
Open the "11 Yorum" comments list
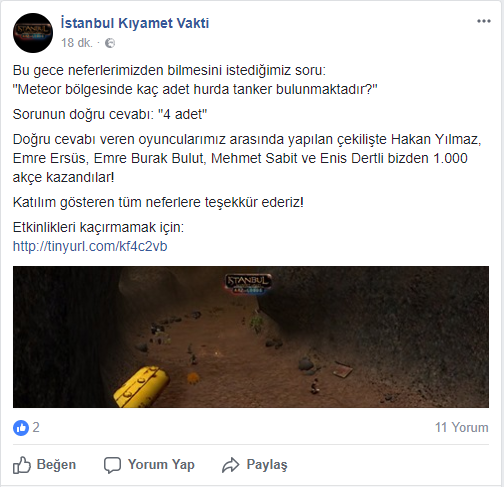point(462,427)
